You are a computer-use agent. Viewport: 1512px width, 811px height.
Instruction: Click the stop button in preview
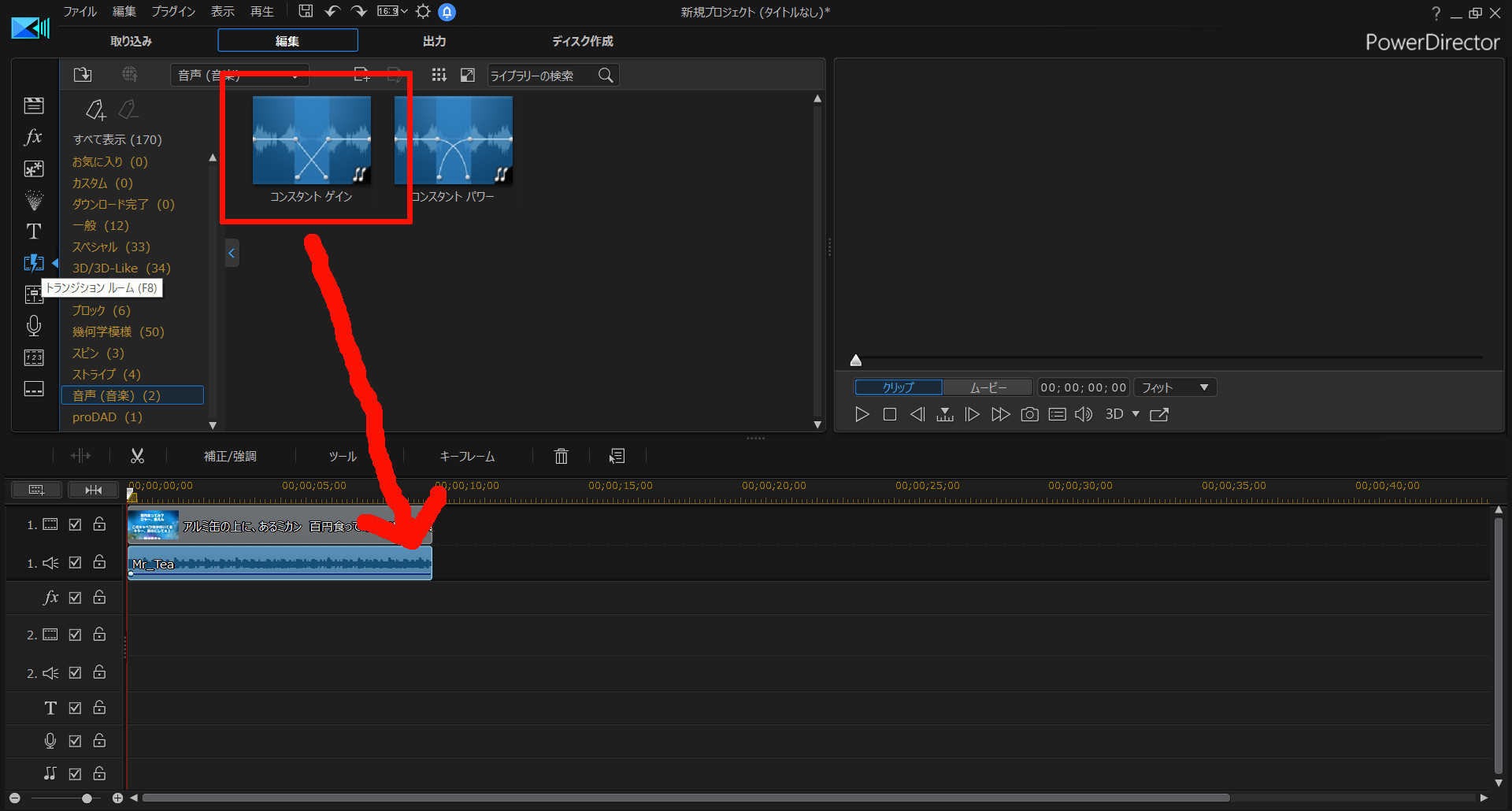click(x=890, y=414)
